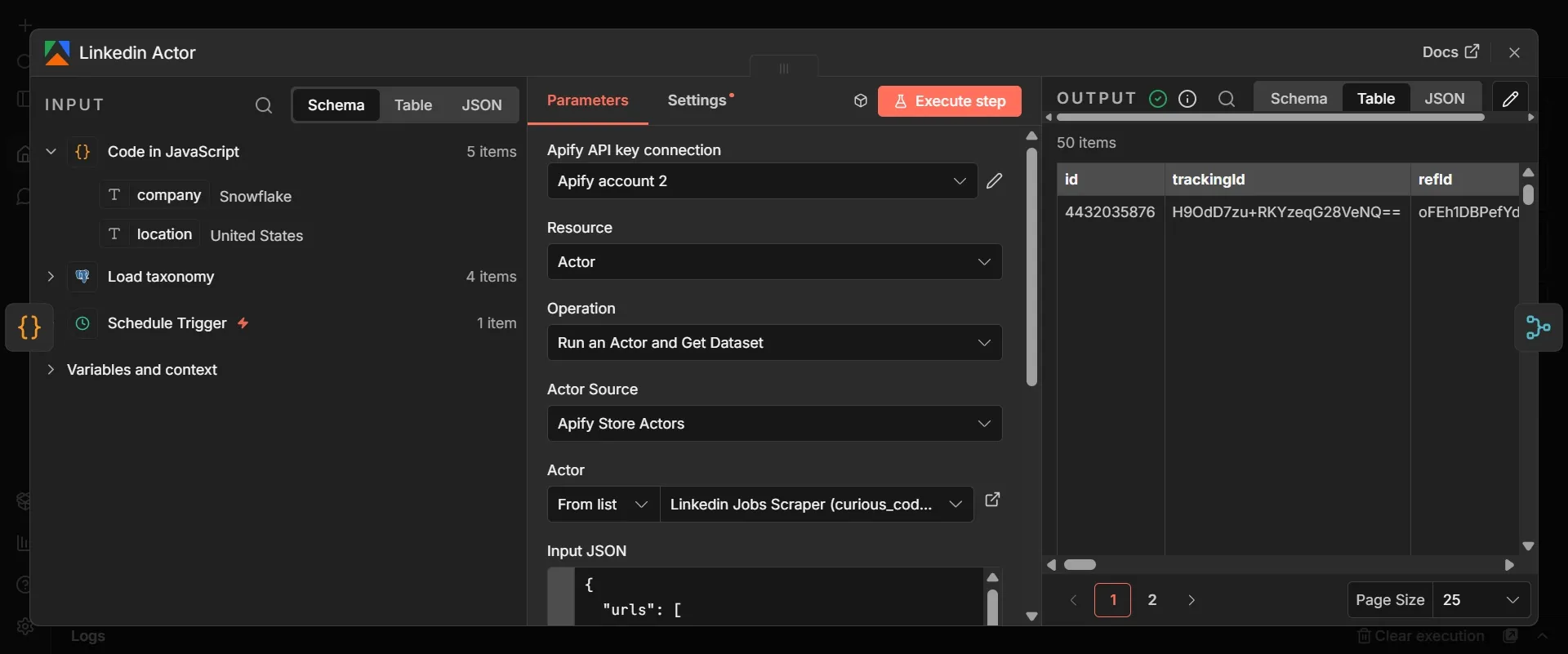
Task: Open the Resource dropdown showing Actor
Action: tap(774, 262)
